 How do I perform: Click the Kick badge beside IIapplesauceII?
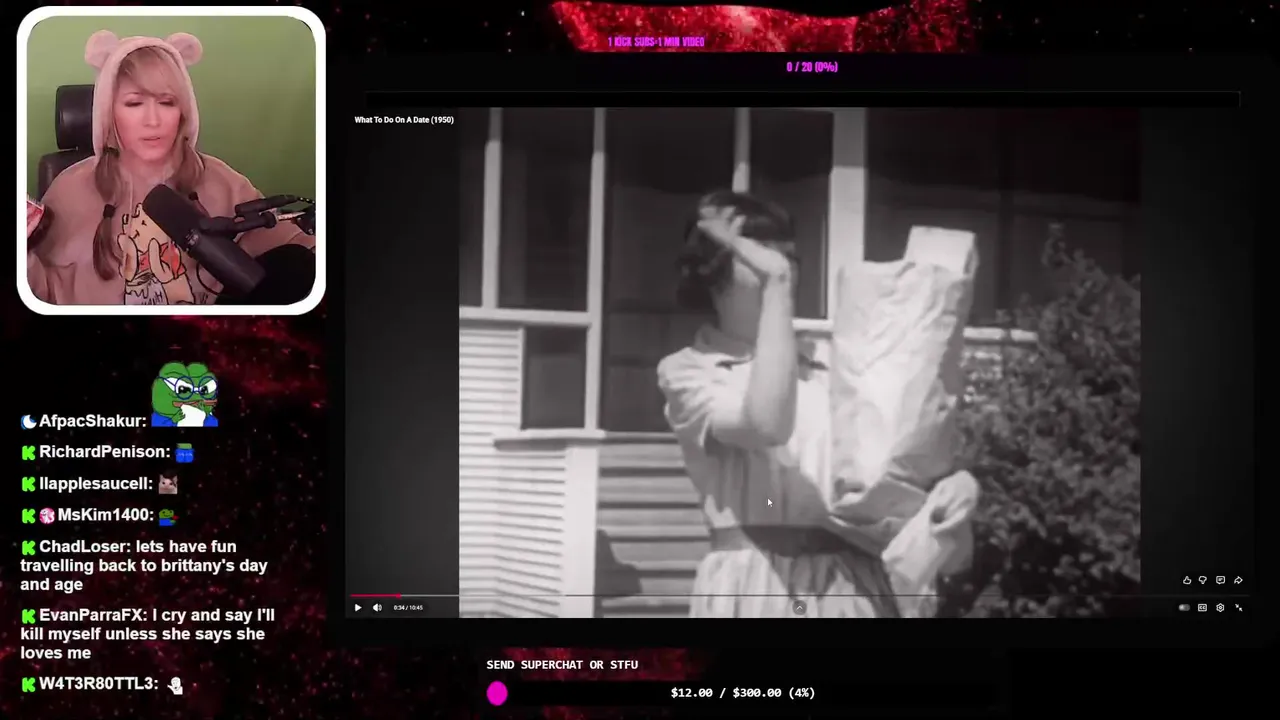point(28,484)
